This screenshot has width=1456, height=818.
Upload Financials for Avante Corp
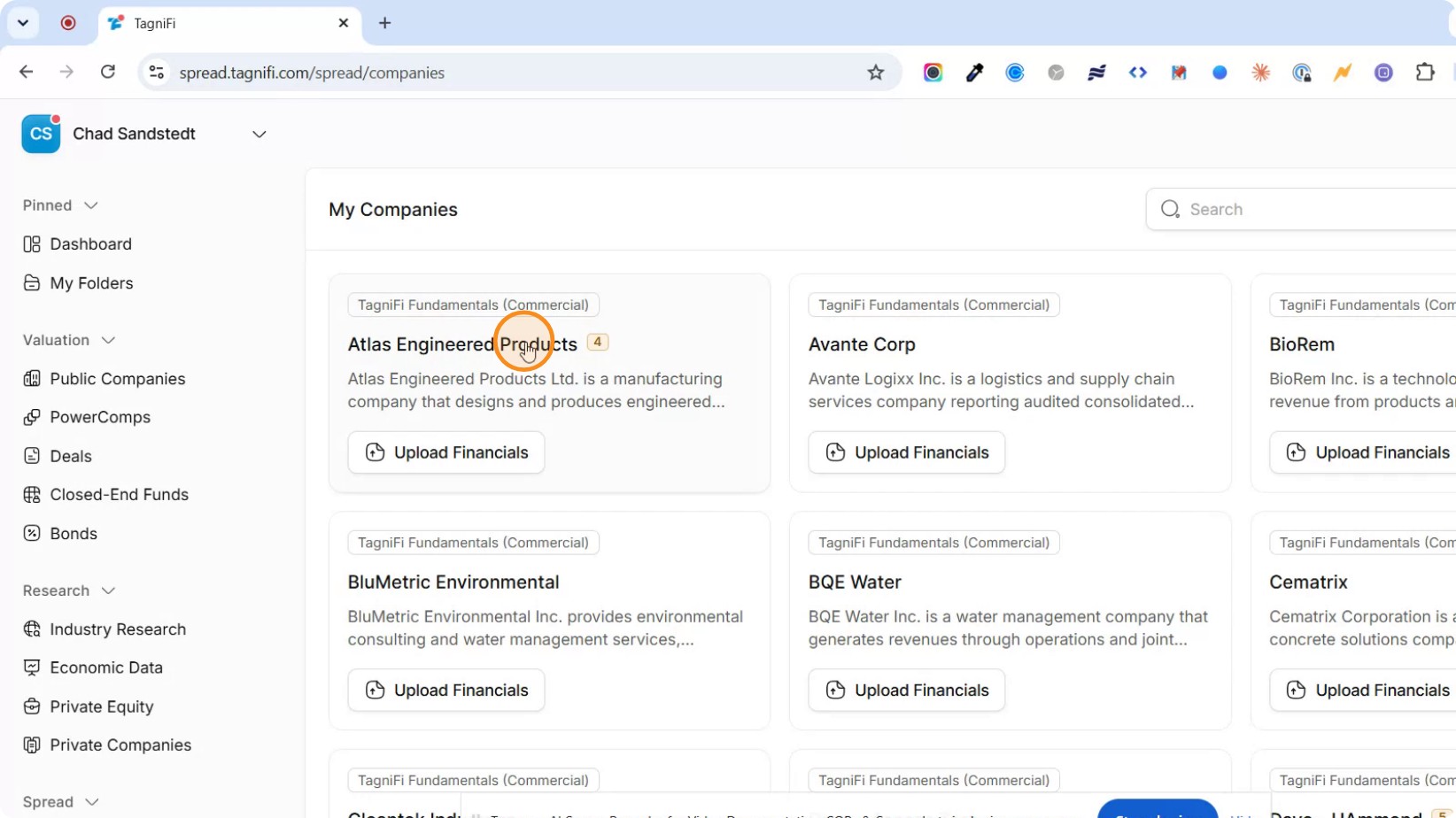click(906, 452)
